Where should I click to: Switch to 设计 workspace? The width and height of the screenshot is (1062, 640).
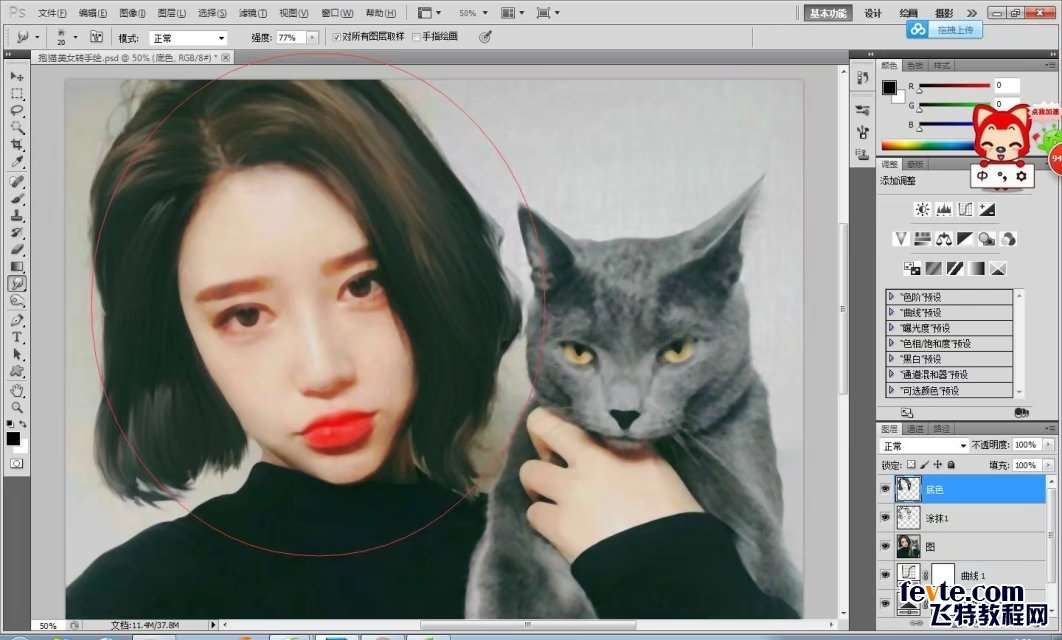click(x=873, y=13)
